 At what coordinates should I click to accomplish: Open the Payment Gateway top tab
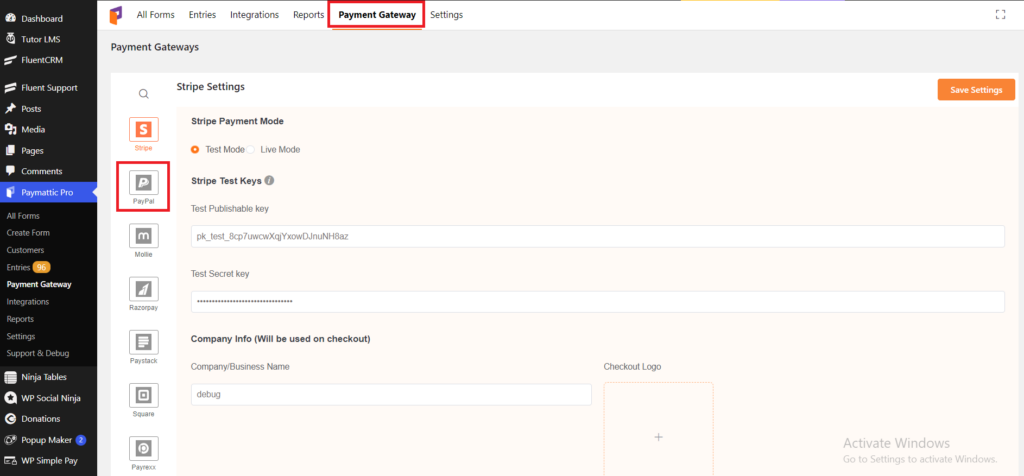[x=377, y=14]
